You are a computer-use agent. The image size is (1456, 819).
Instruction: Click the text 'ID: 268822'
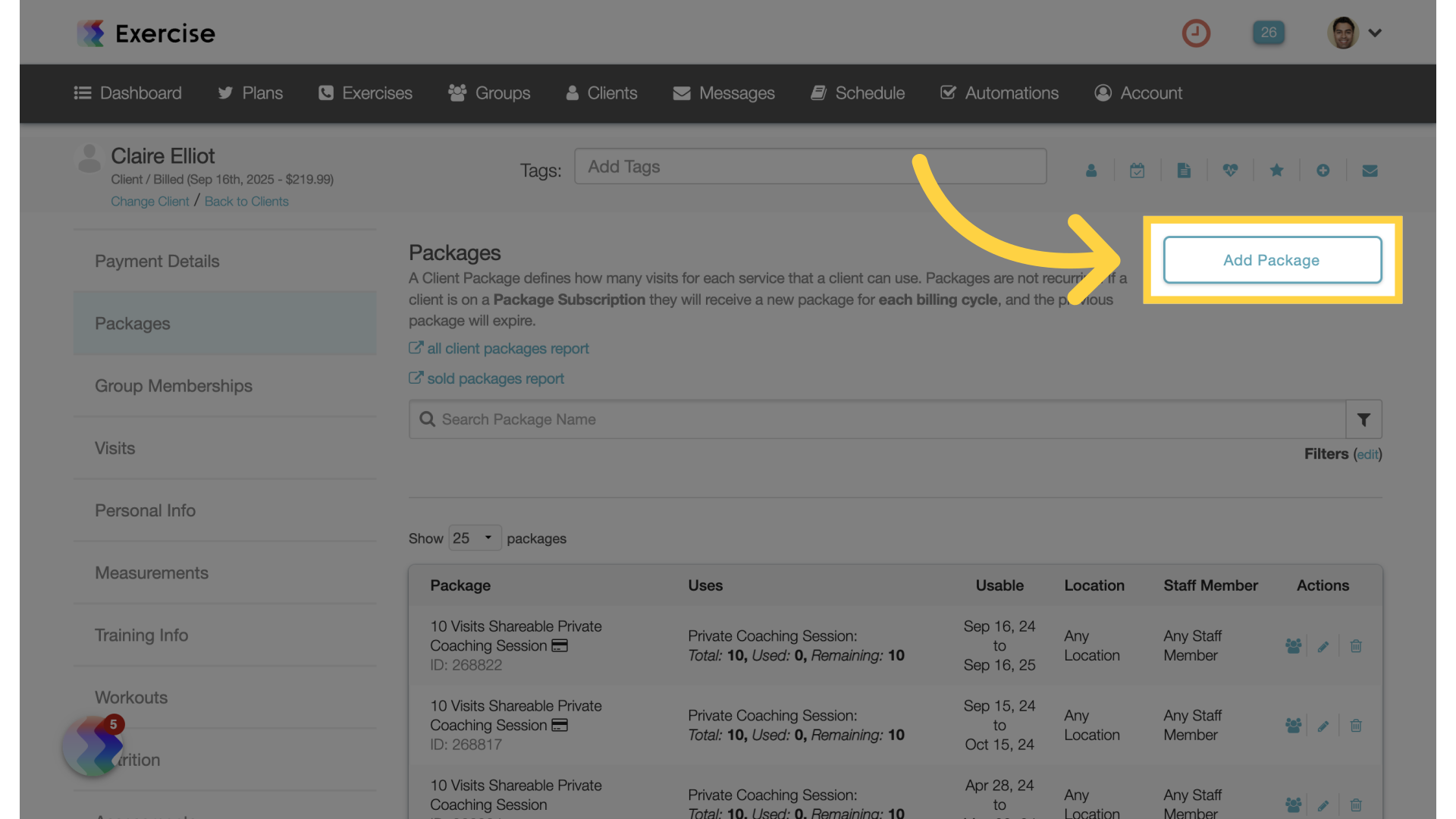[466, 665]
